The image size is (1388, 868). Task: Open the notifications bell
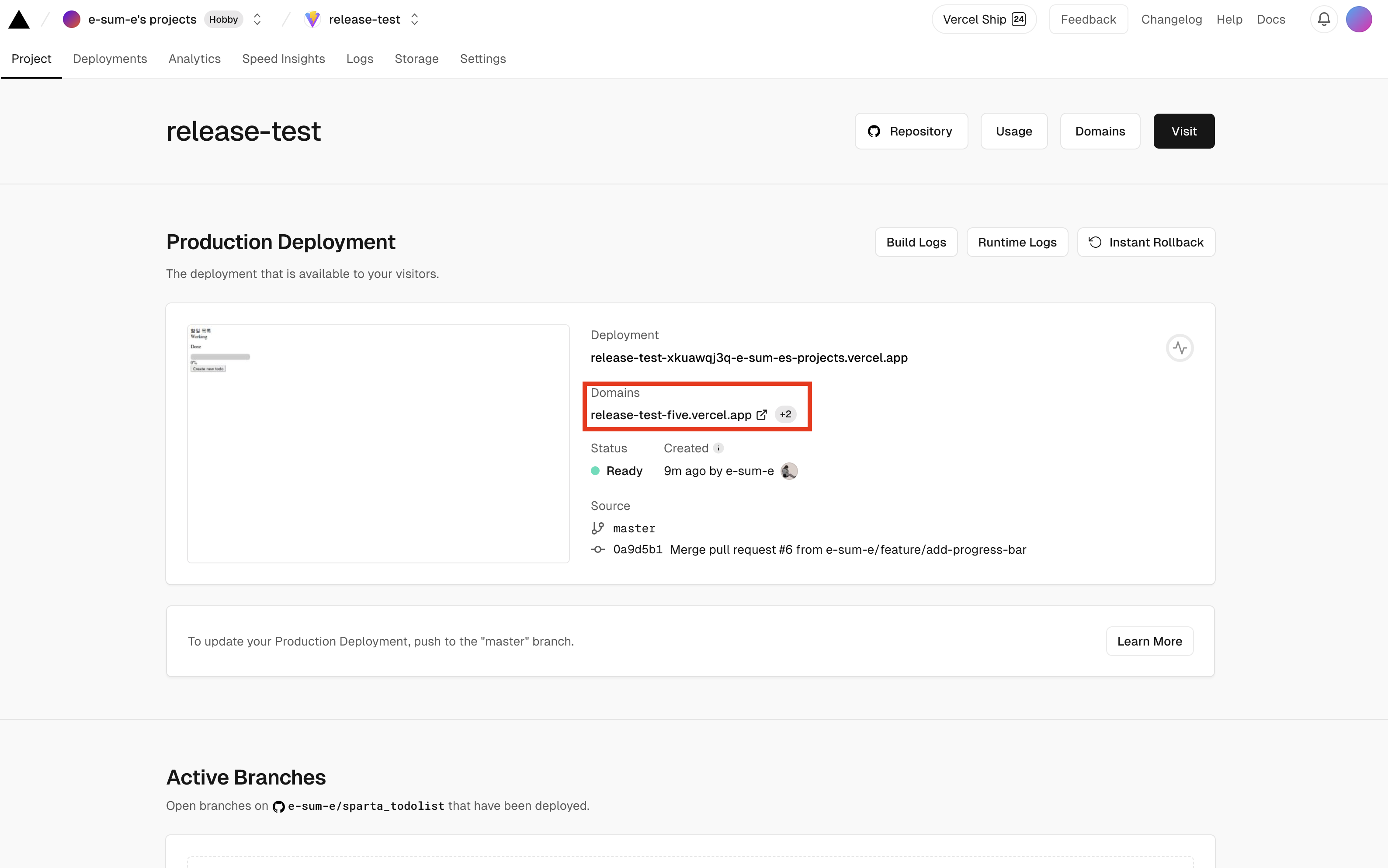tap(1324, 20)
